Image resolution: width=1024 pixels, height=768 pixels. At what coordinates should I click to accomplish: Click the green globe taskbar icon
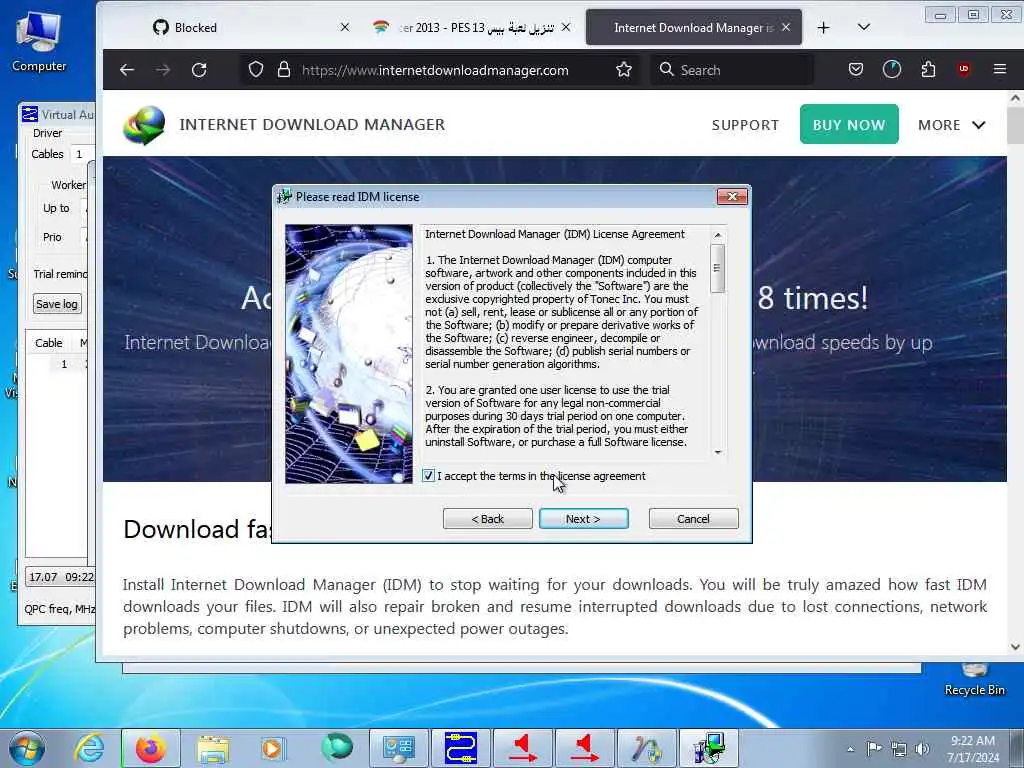pyautogui.click(x=337, y=747)
